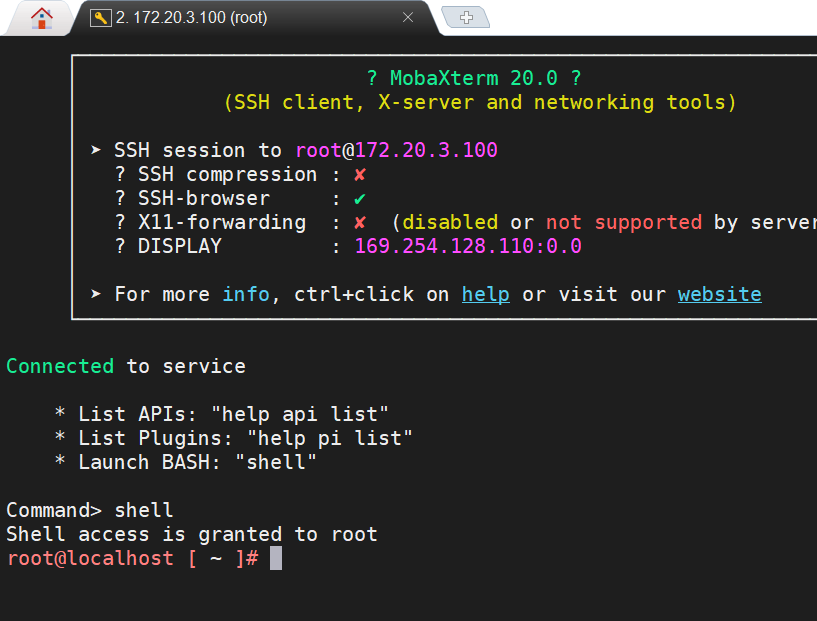
Task: Close the 172.20.3.100 (root) tab
Action: click(408, 18)
